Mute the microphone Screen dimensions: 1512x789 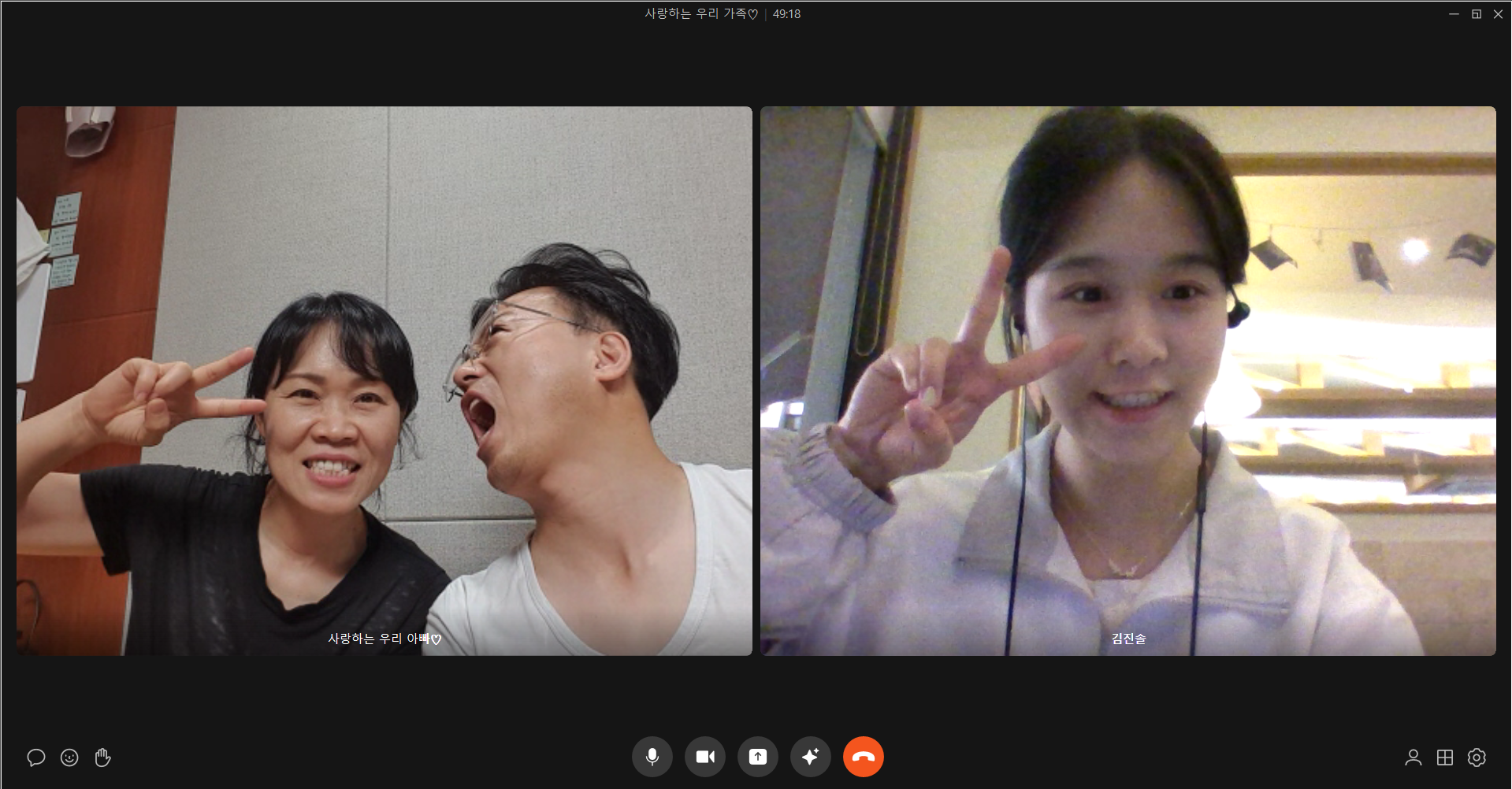652,757
